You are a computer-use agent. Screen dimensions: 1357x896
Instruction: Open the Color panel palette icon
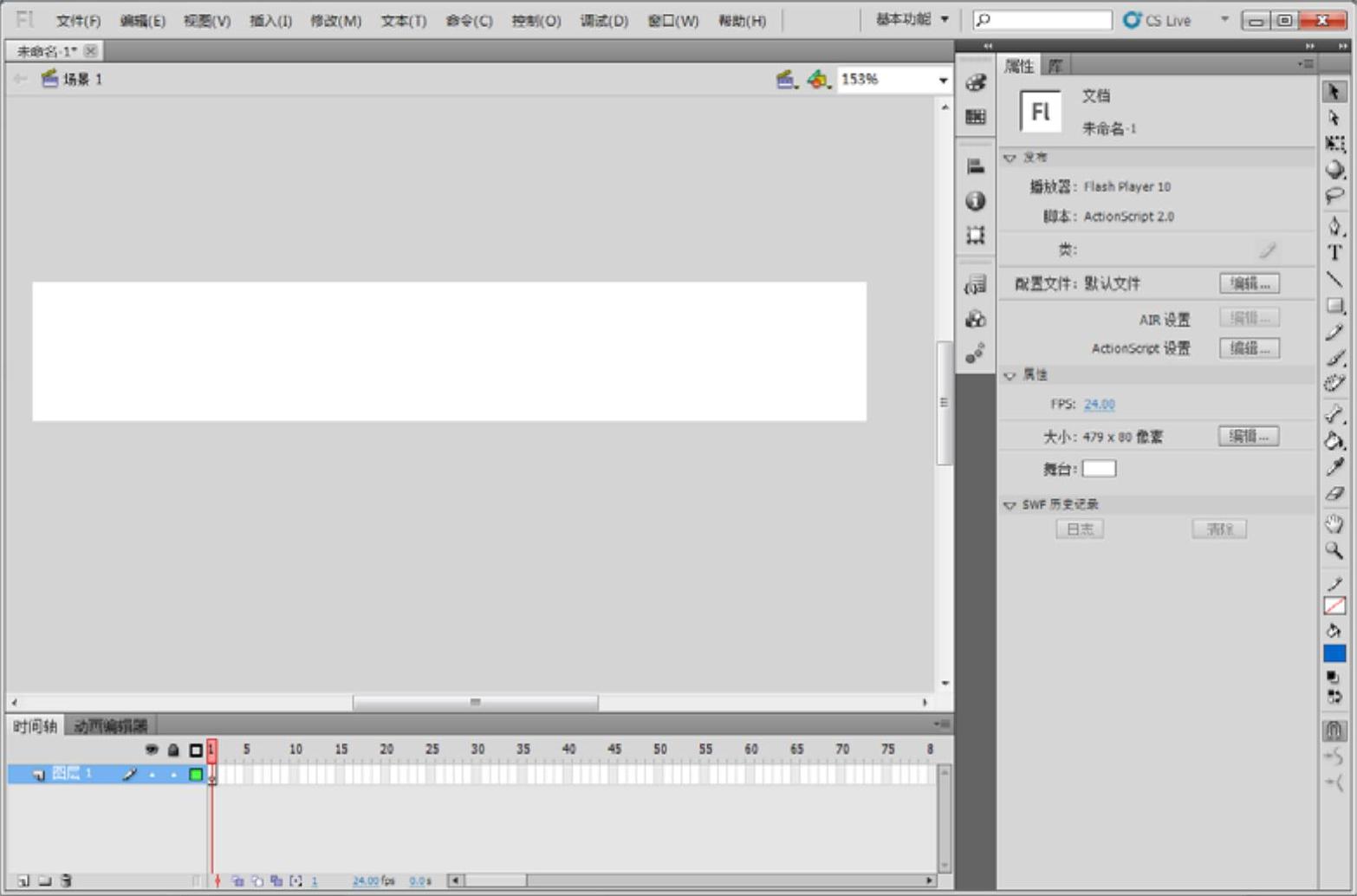pyautogui.click(x=976, y=82)
